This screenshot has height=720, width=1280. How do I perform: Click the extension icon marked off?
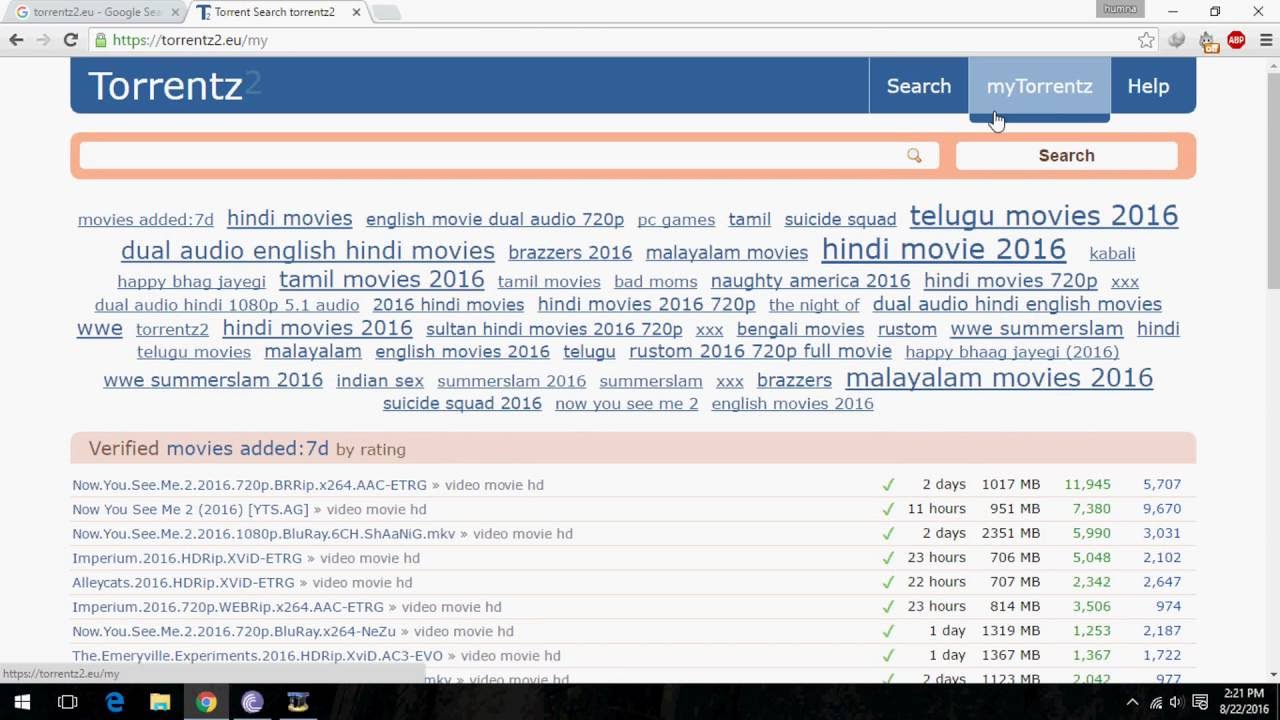click(1207, 41)
